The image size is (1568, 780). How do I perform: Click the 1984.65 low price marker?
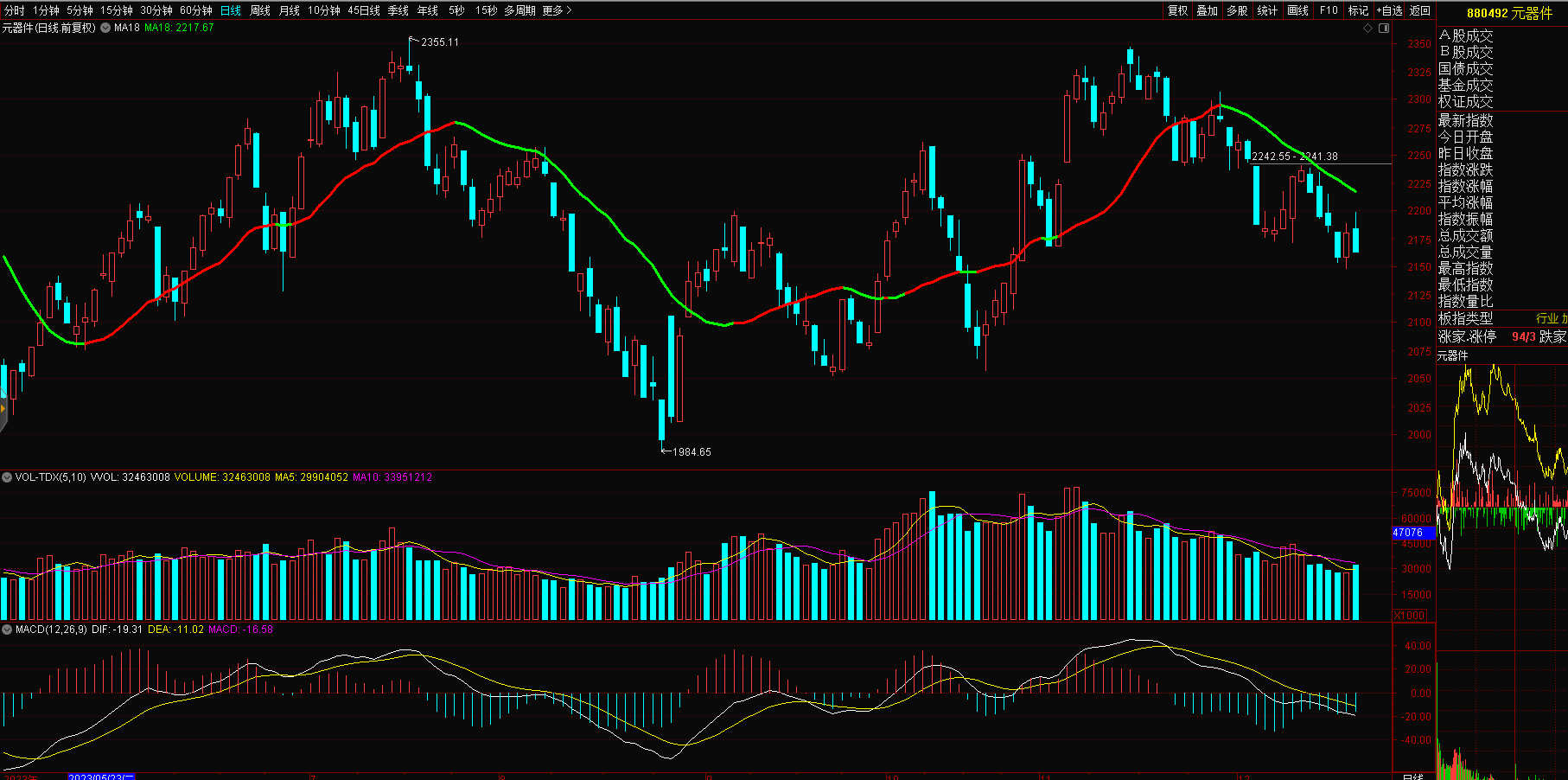[692, 452]
